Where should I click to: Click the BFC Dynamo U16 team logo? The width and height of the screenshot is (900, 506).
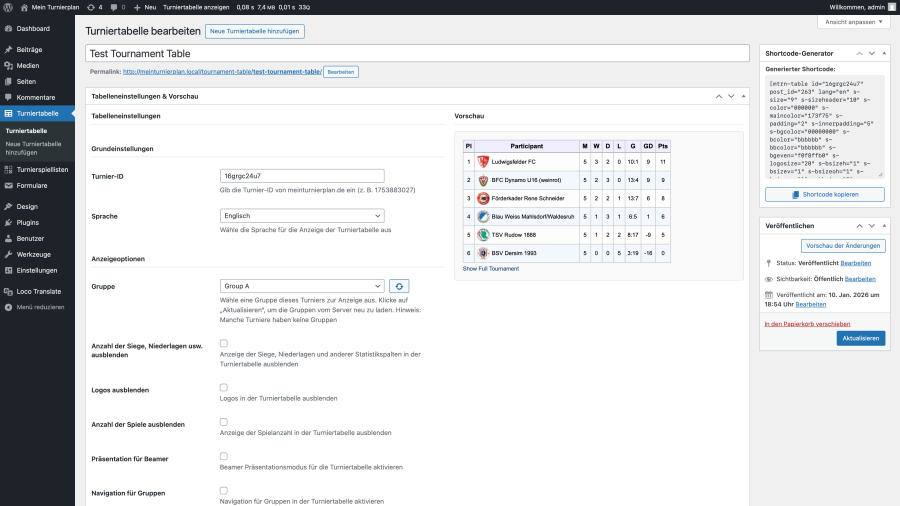pyautogui.click(x=482, y=180)
